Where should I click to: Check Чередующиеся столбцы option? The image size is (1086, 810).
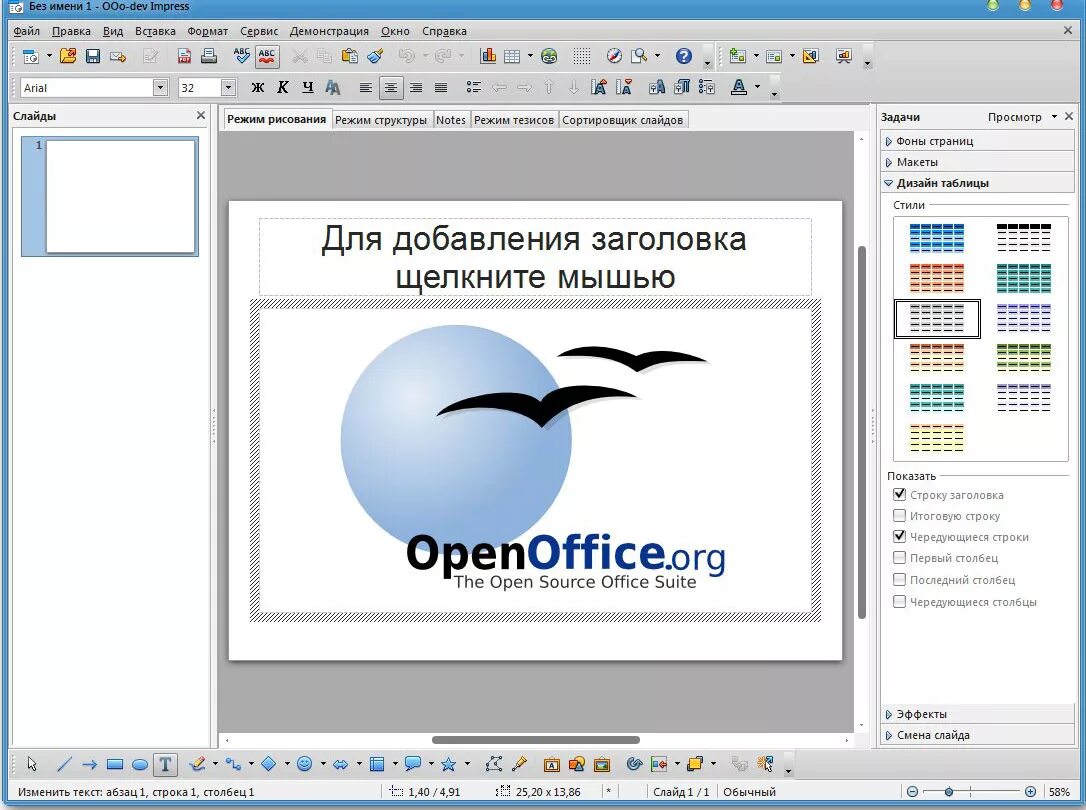[899, 601]
